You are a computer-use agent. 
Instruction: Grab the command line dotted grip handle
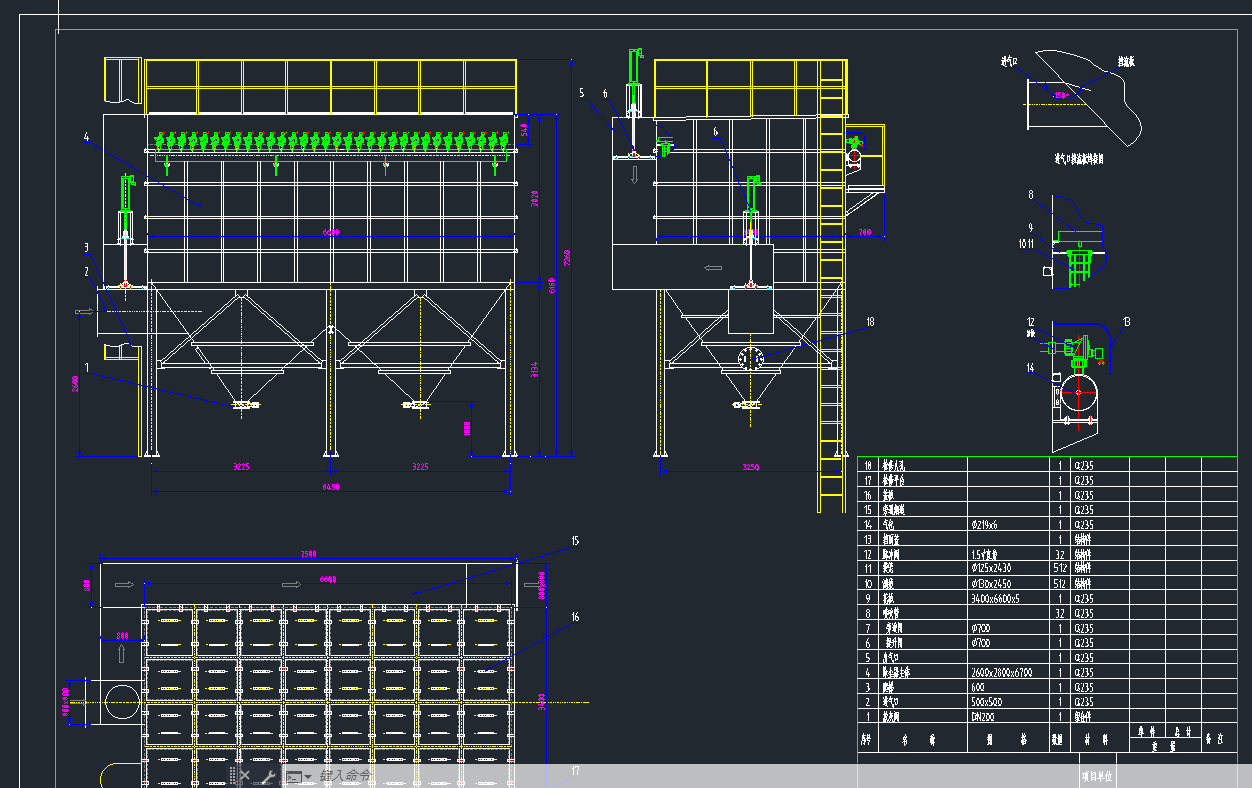[232, 776]
